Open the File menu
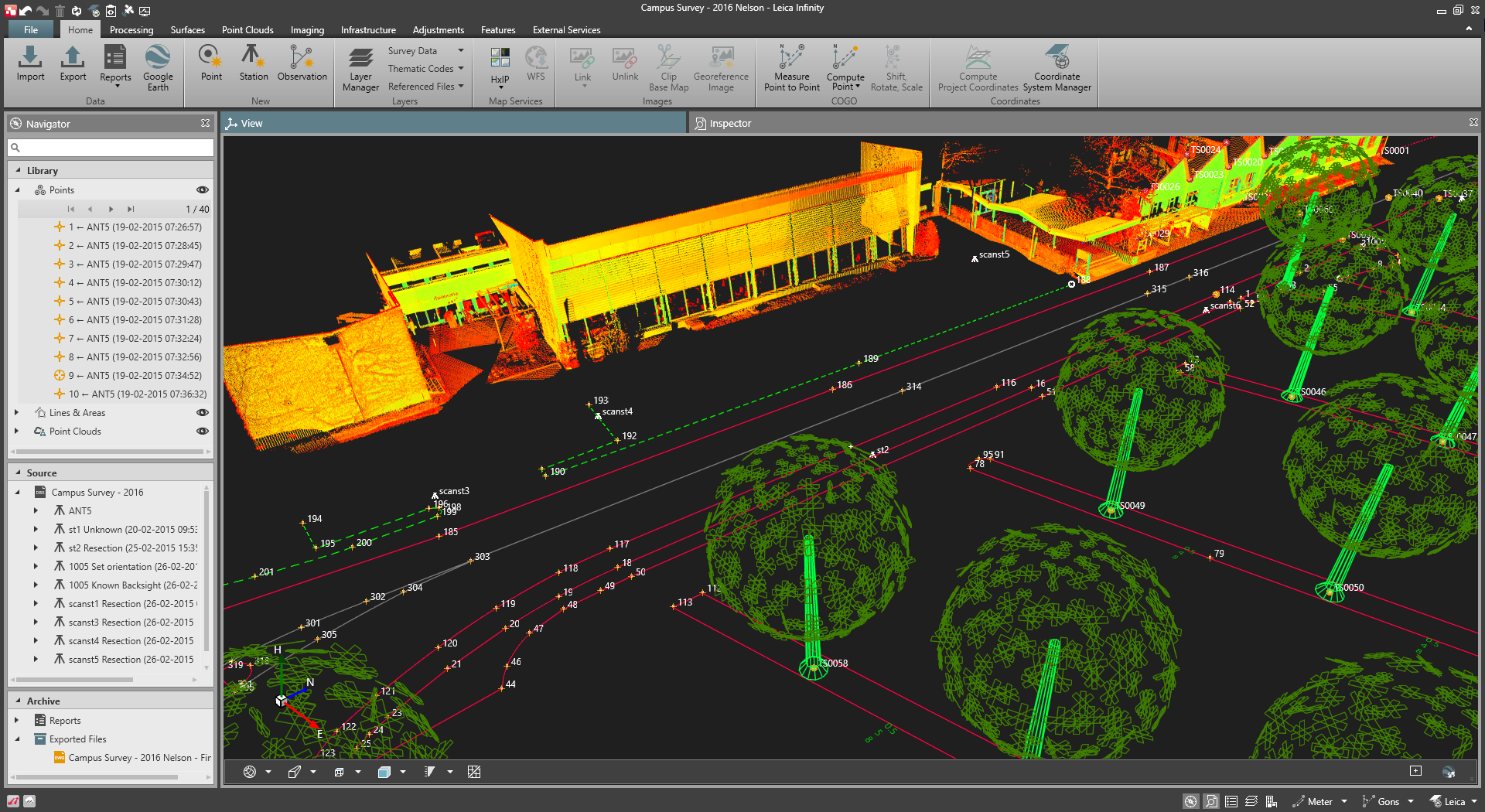The image size is (1485, 812). point(31,29)
